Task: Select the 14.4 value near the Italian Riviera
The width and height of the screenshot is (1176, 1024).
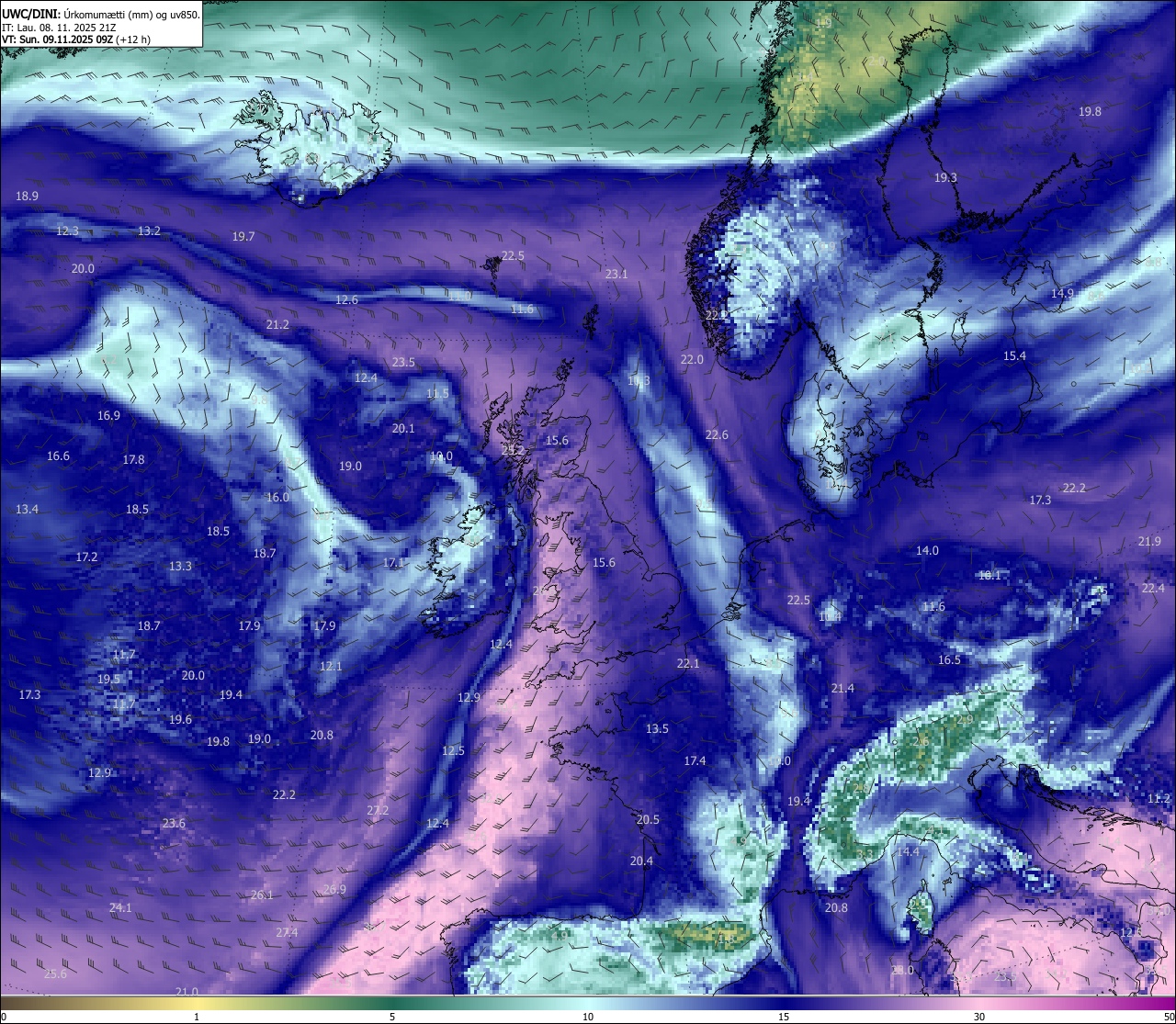Action: [908, 851]
